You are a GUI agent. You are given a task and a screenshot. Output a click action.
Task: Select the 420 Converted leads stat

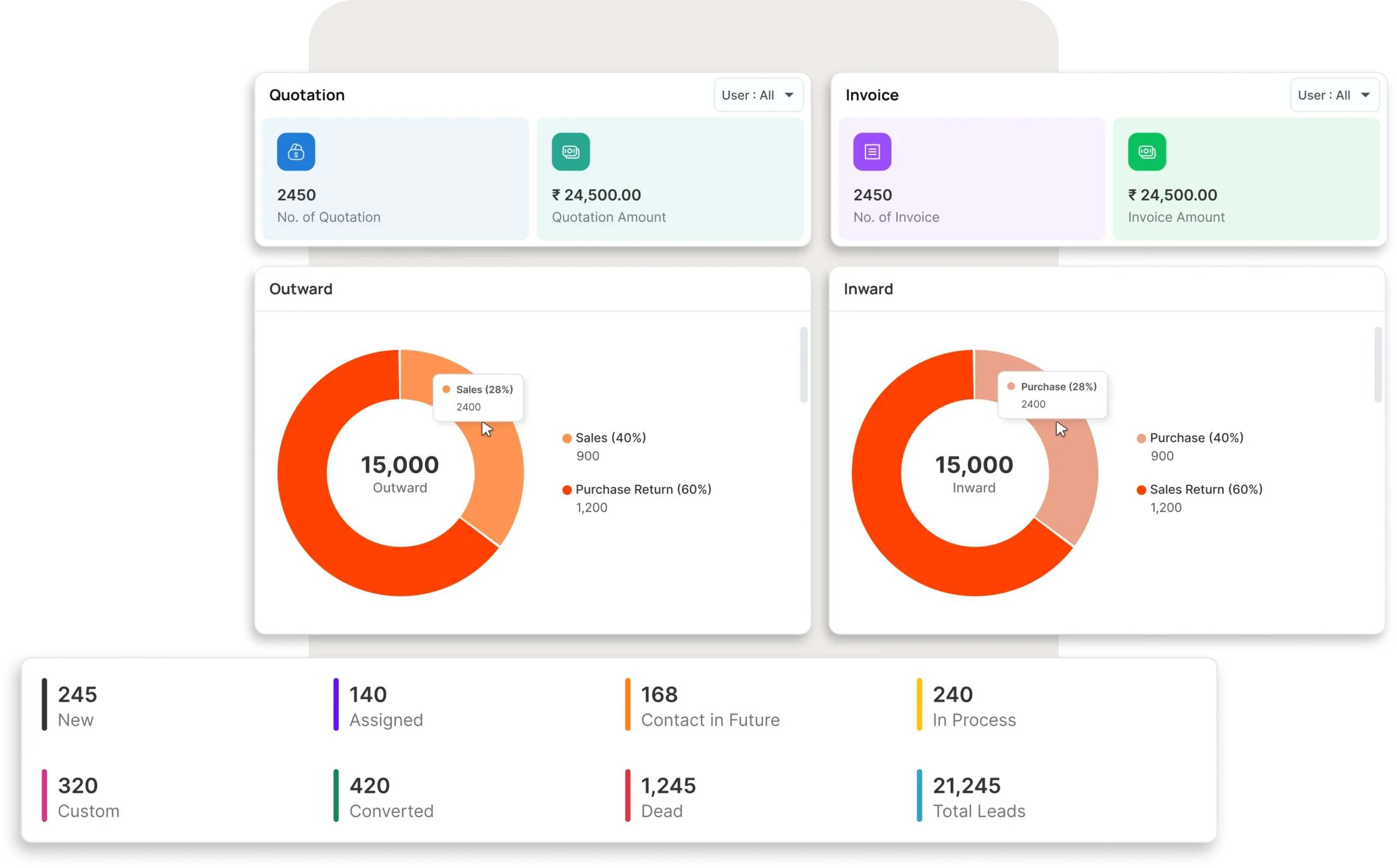tap(384, 797)
